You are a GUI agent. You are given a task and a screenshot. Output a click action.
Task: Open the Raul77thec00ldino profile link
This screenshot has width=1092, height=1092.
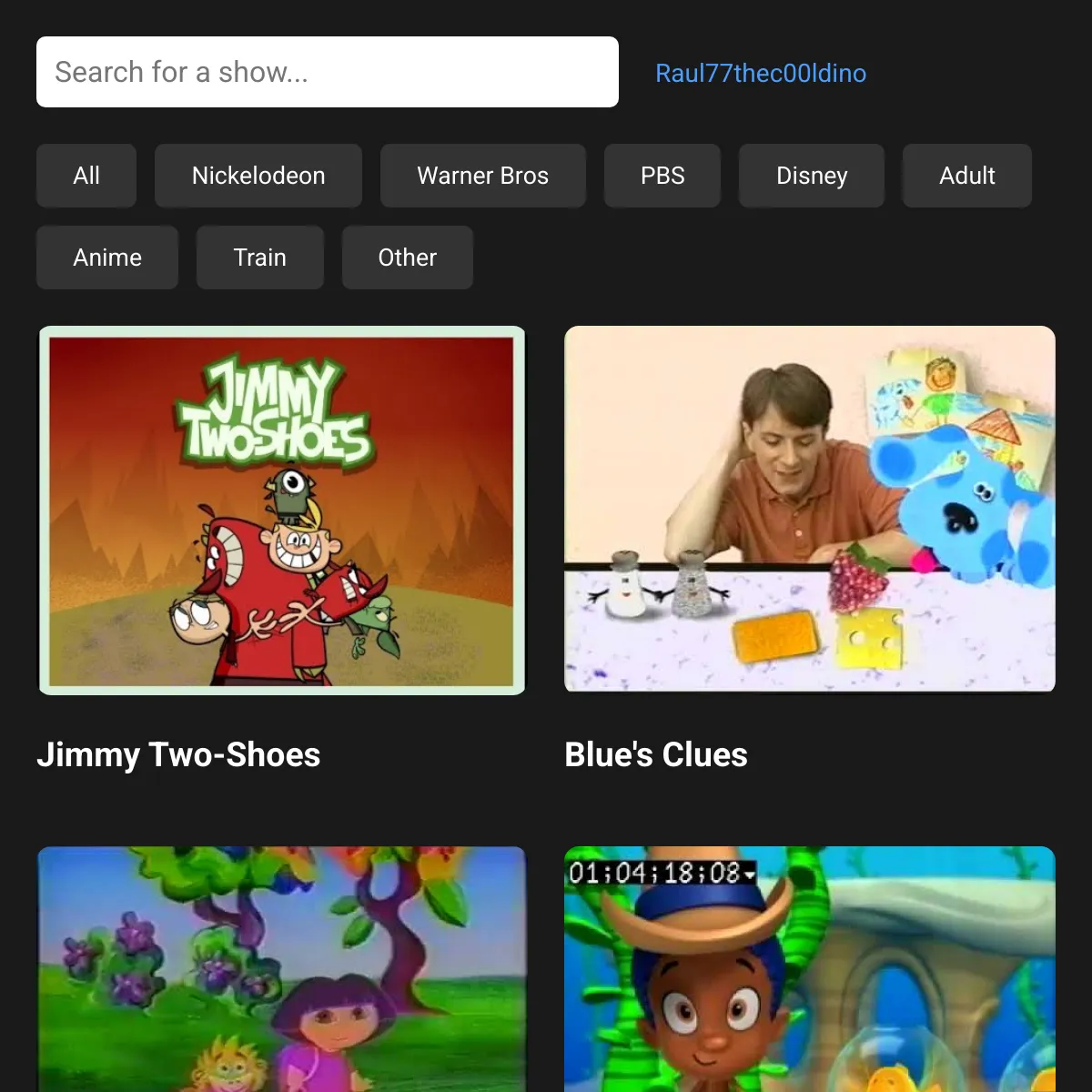tap(761, 73)
